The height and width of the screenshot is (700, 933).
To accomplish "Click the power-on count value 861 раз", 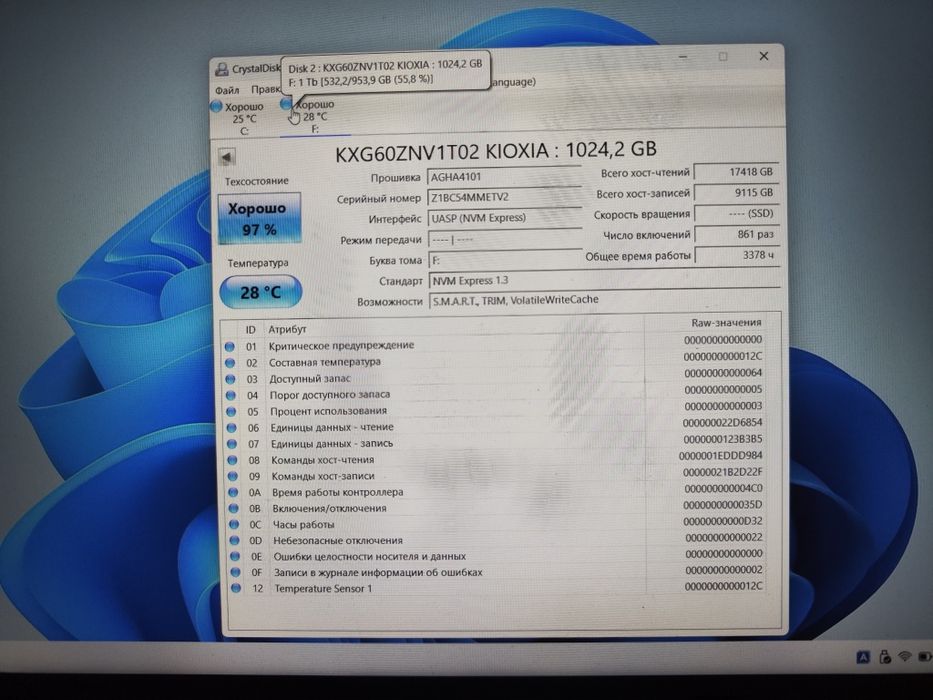I will coord(737,235).
